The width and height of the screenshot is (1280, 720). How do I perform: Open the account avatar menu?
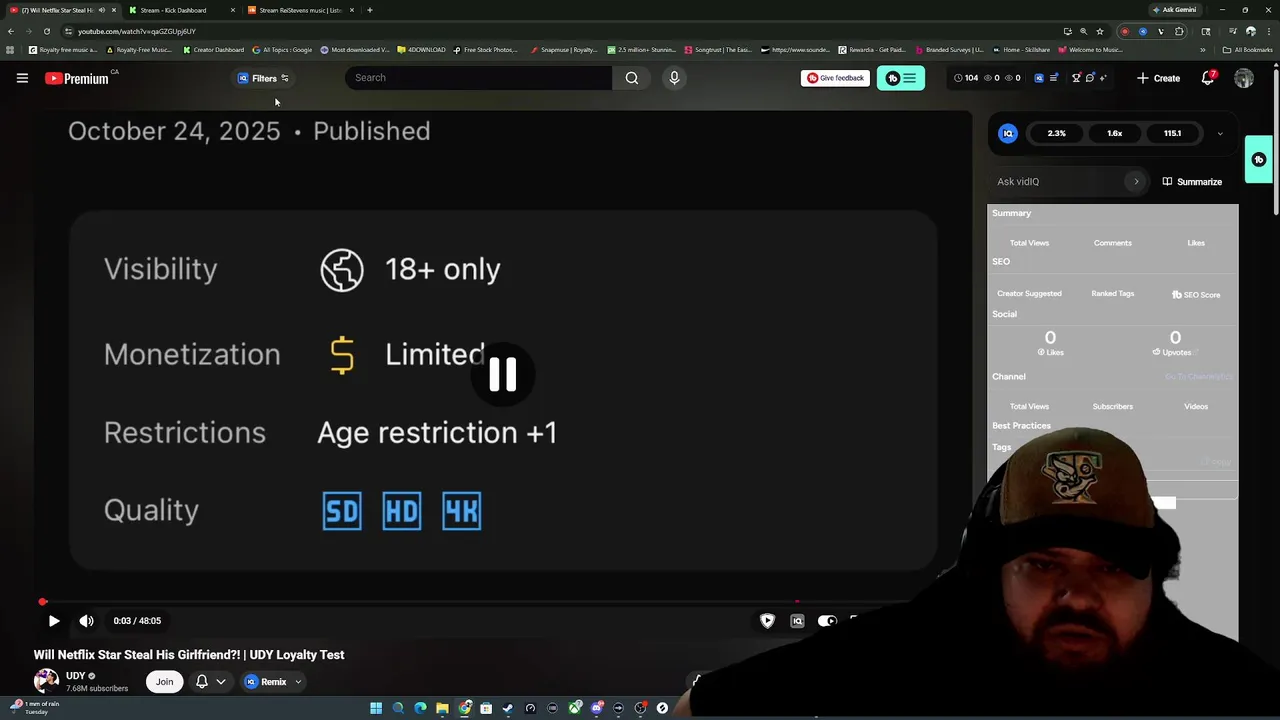pyautogui.click(x=1244, y=78)
